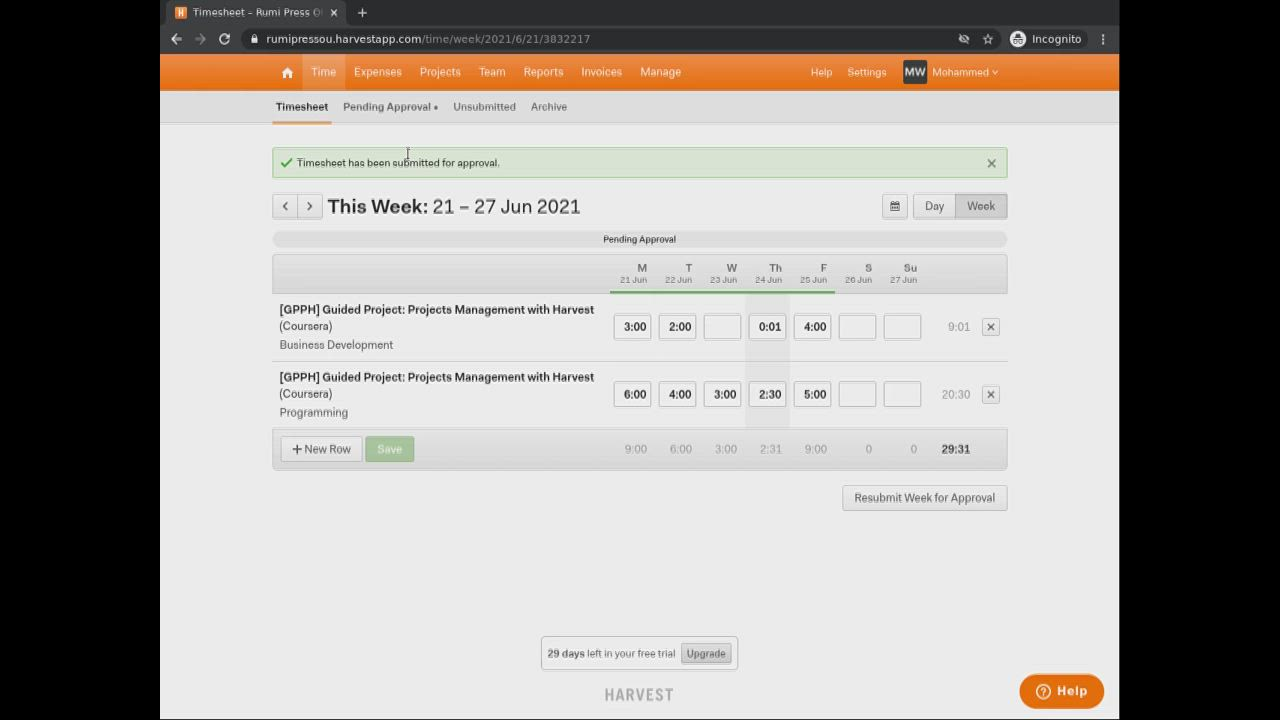Click the weekly total 29:31
This screenshot has width=1280, height=720.
(955, 449)
